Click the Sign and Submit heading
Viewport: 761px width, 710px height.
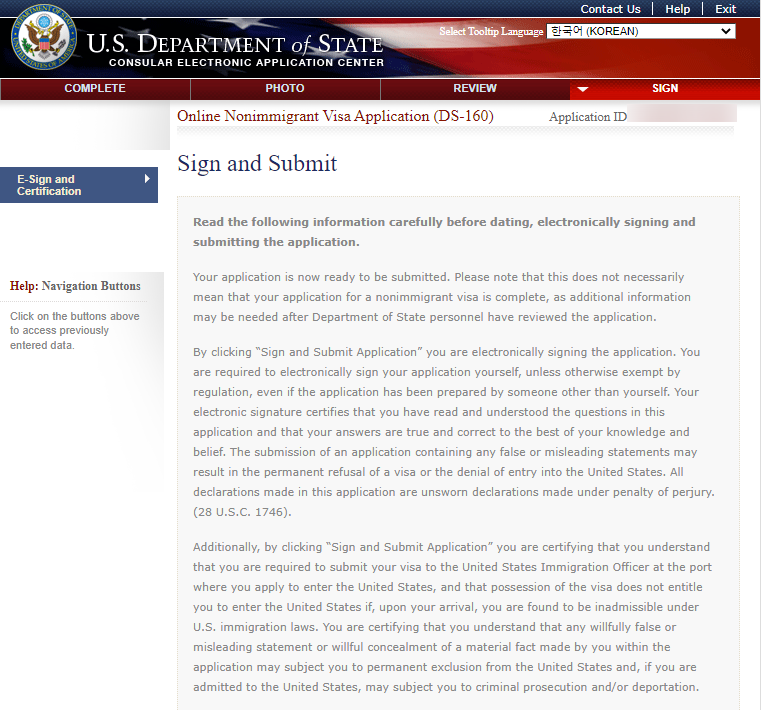pos(257,164)
